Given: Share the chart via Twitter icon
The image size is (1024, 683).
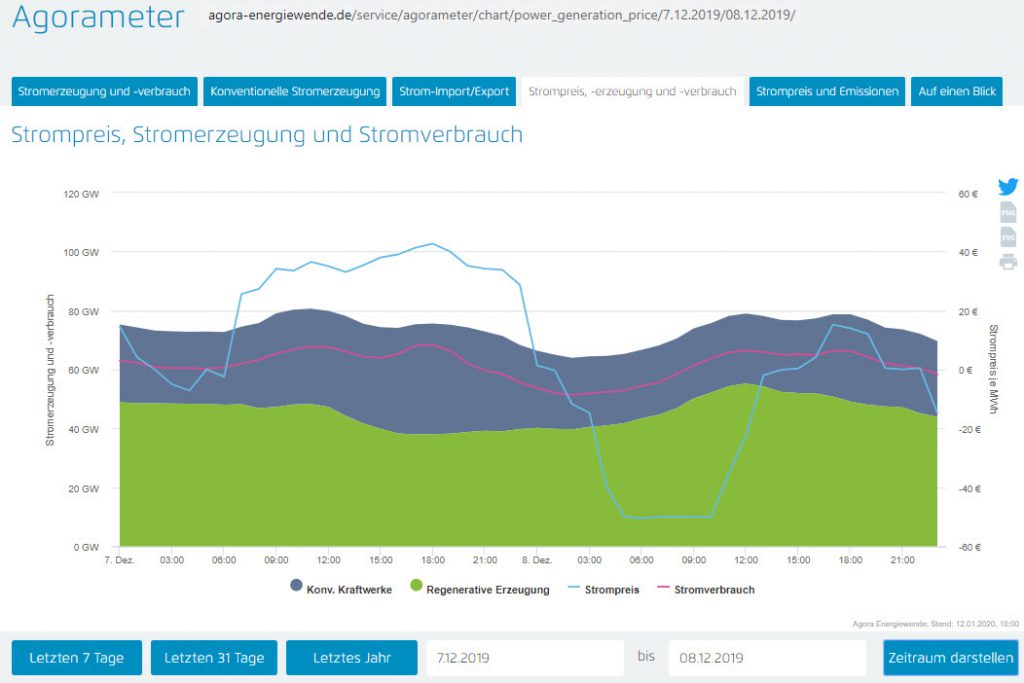Looking at the screenshot, I should click(1008, 187).
